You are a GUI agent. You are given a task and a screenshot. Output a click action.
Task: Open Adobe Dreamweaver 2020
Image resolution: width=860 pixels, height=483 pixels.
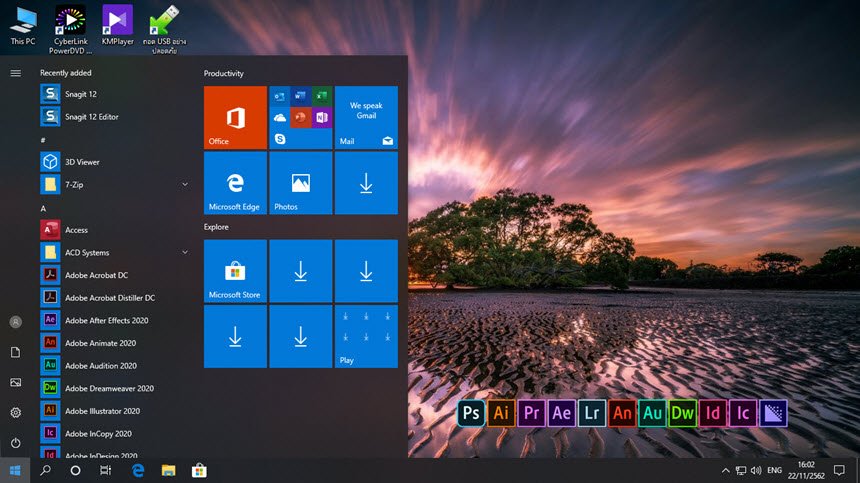tap(114, 388)
